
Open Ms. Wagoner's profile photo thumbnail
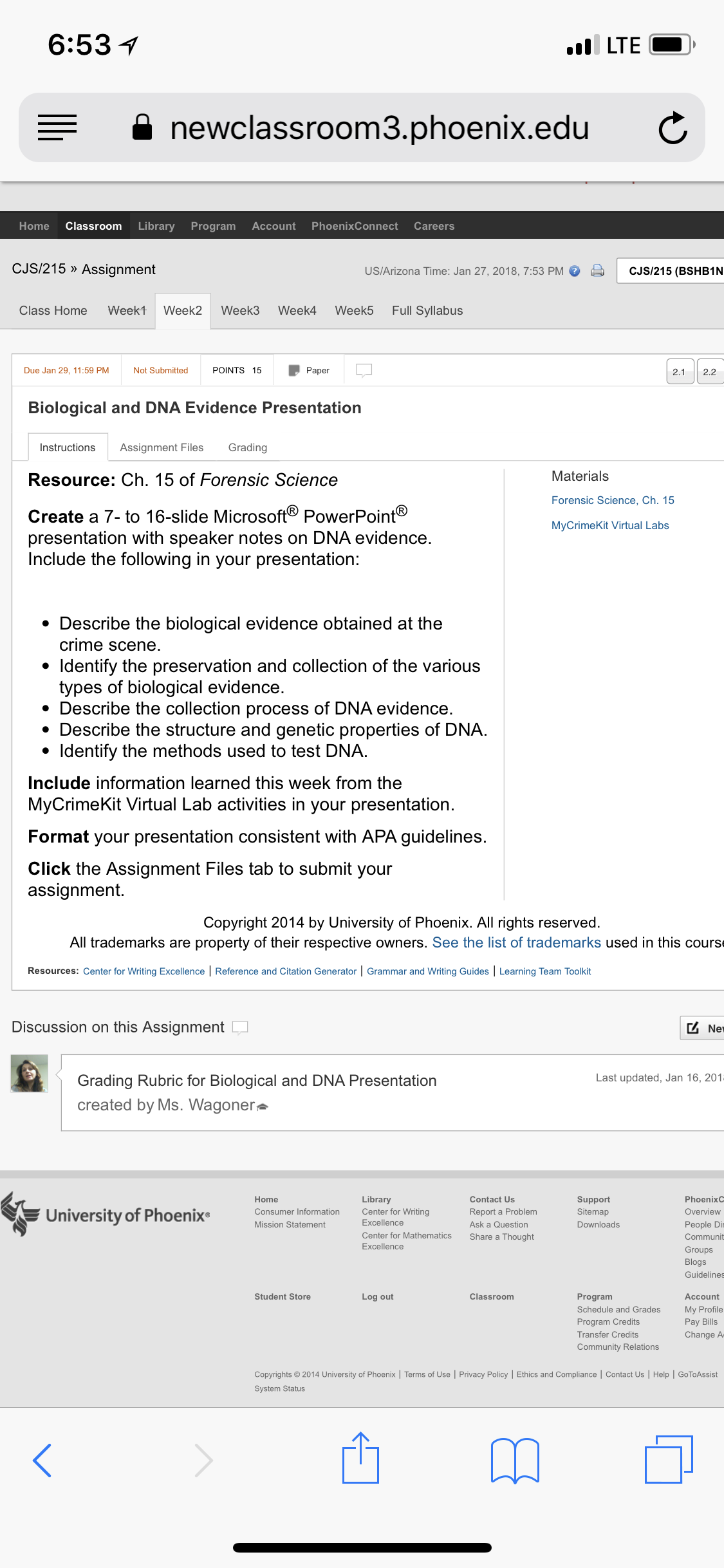click(30, 1073)
